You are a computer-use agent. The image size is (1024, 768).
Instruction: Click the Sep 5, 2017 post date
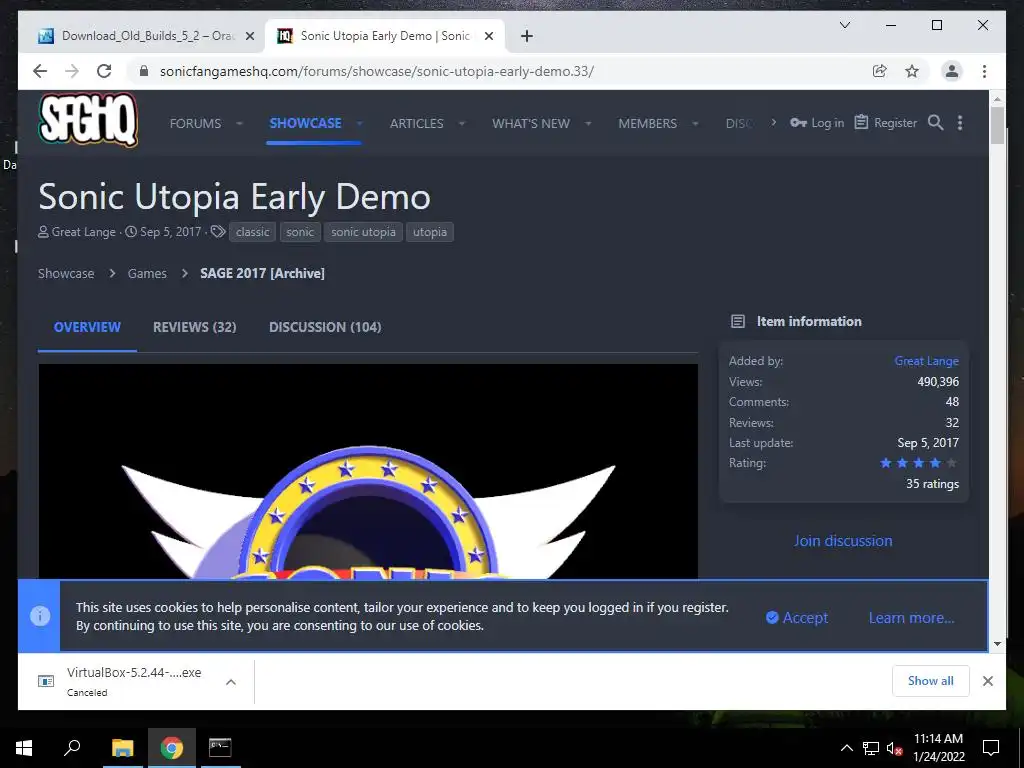[x=170, y=232]
